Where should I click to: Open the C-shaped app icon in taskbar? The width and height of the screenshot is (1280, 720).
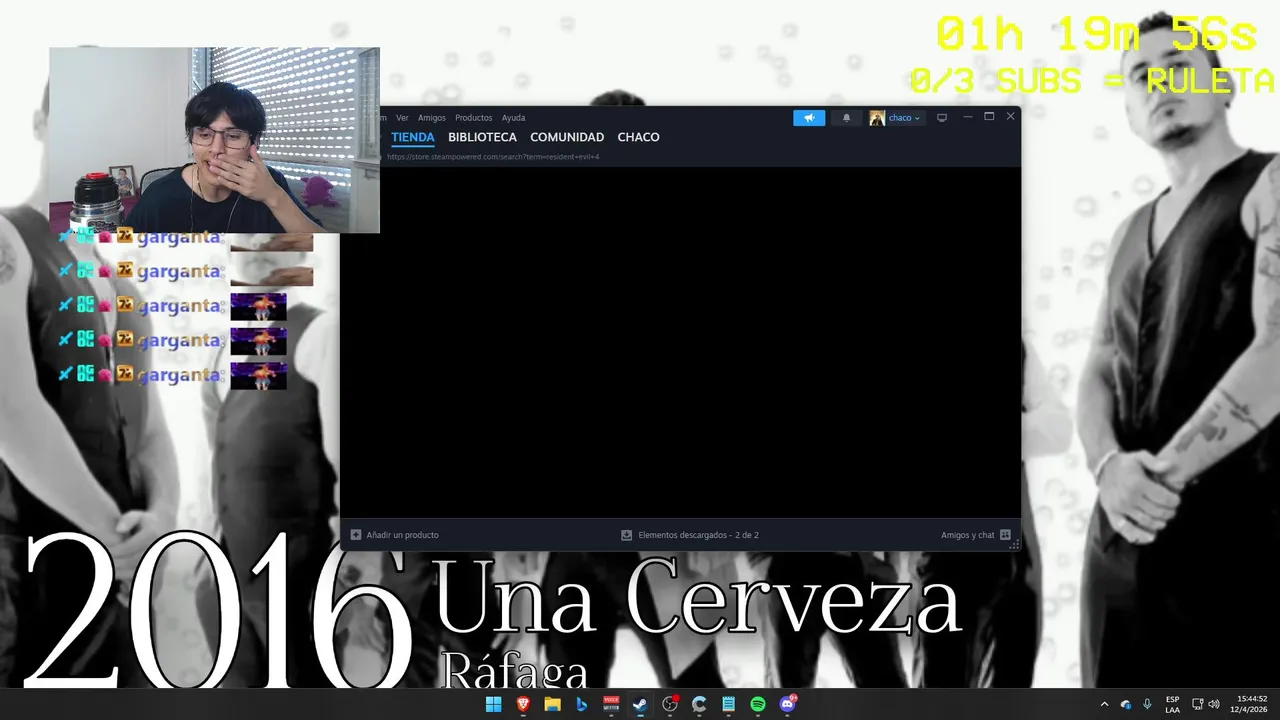[699, 704]
